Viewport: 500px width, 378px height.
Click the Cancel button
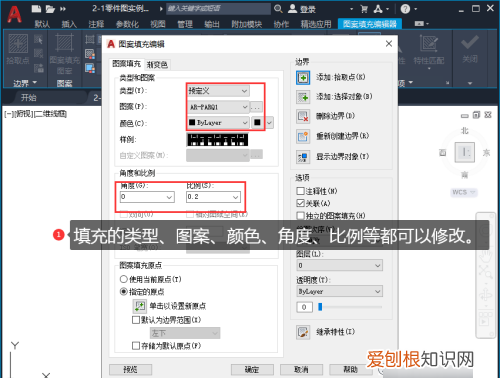pos(301,369)
